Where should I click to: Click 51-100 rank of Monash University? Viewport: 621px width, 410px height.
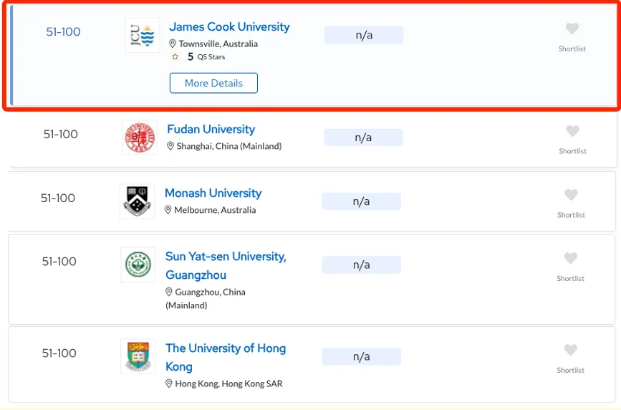pos(58,198)
